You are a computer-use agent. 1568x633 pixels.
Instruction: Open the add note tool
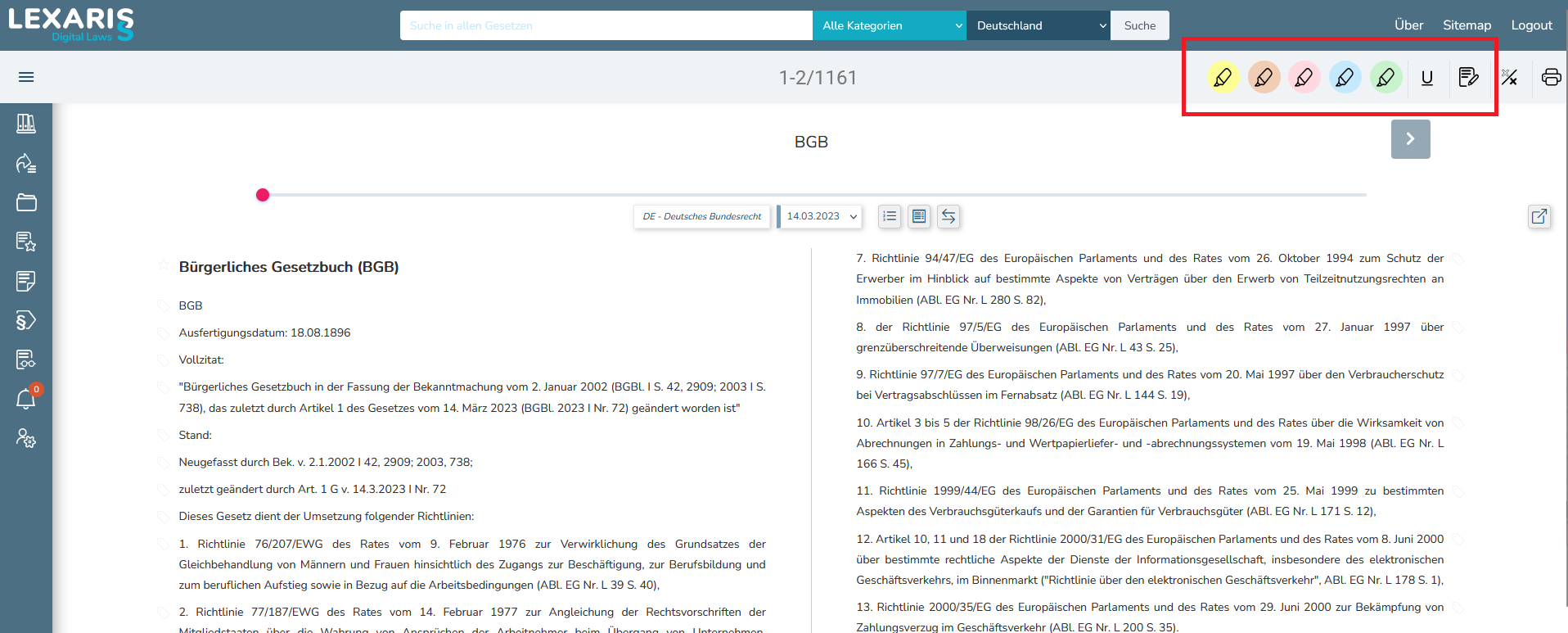pyautogui.click(x=1469, y=77)
